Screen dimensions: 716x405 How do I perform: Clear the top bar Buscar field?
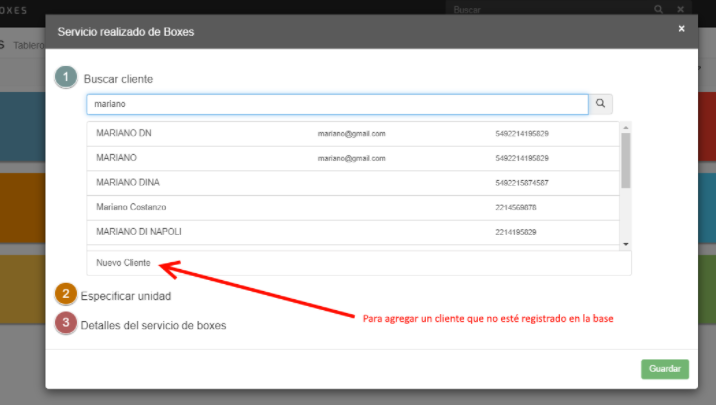(680, 9)
